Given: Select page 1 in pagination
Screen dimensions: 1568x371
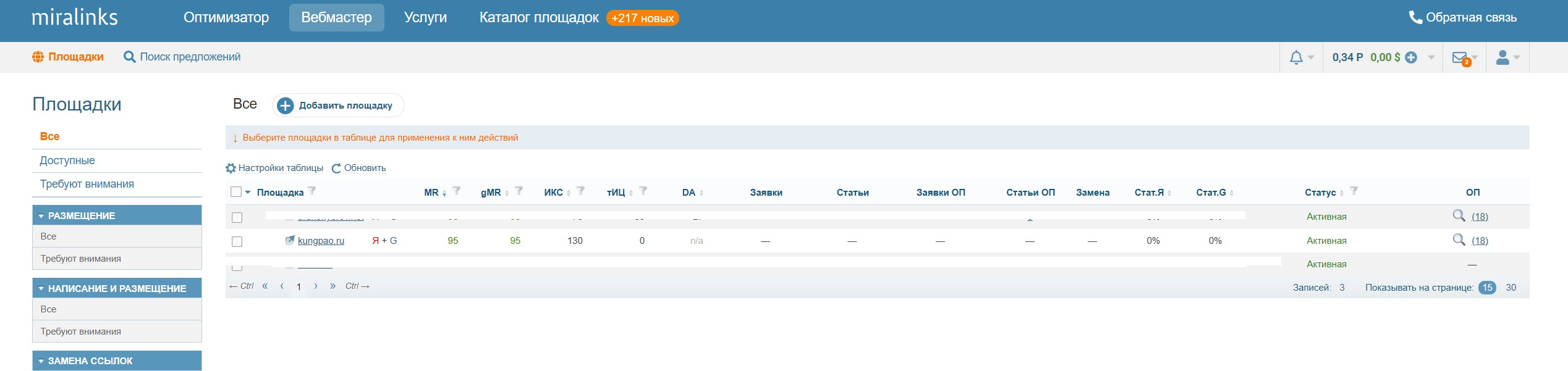Looking at the screenshot, I should [299, 287].
